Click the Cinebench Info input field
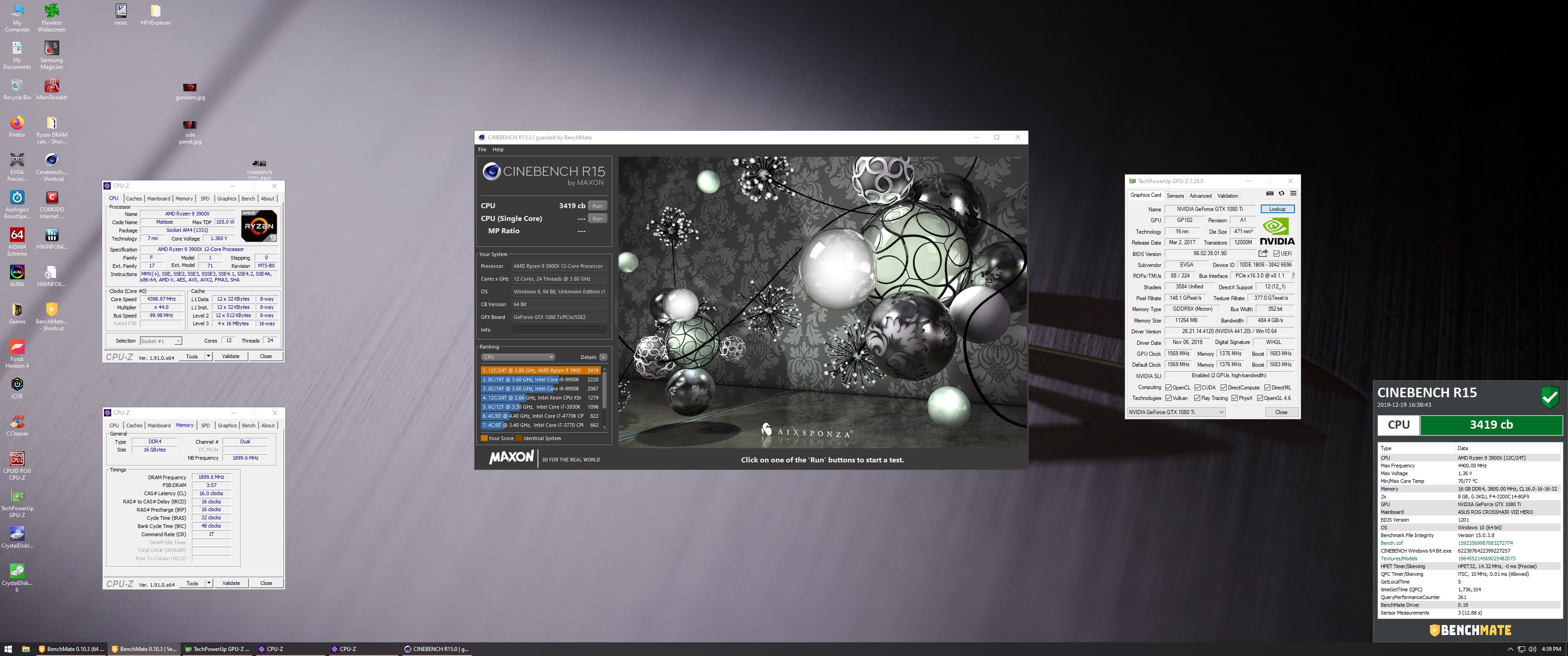The height and width of the screenshot is (656, 1568). click(x=559, y=330)
